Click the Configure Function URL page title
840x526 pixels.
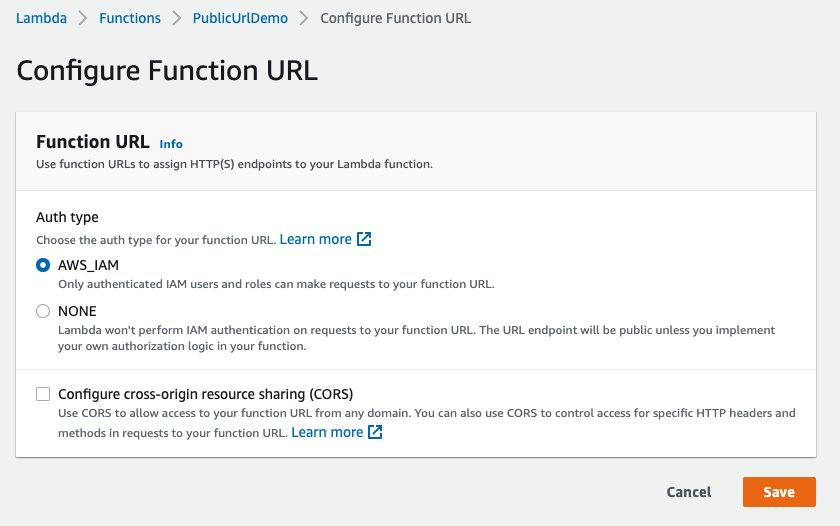point(167,71)
